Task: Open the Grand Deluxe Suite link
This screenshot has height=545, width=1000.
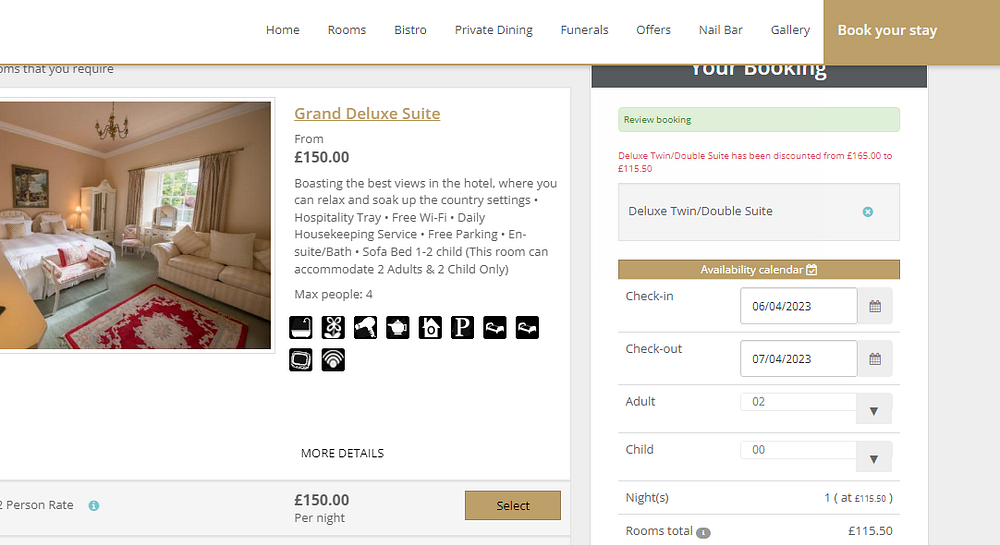Action: pos(367,114)
